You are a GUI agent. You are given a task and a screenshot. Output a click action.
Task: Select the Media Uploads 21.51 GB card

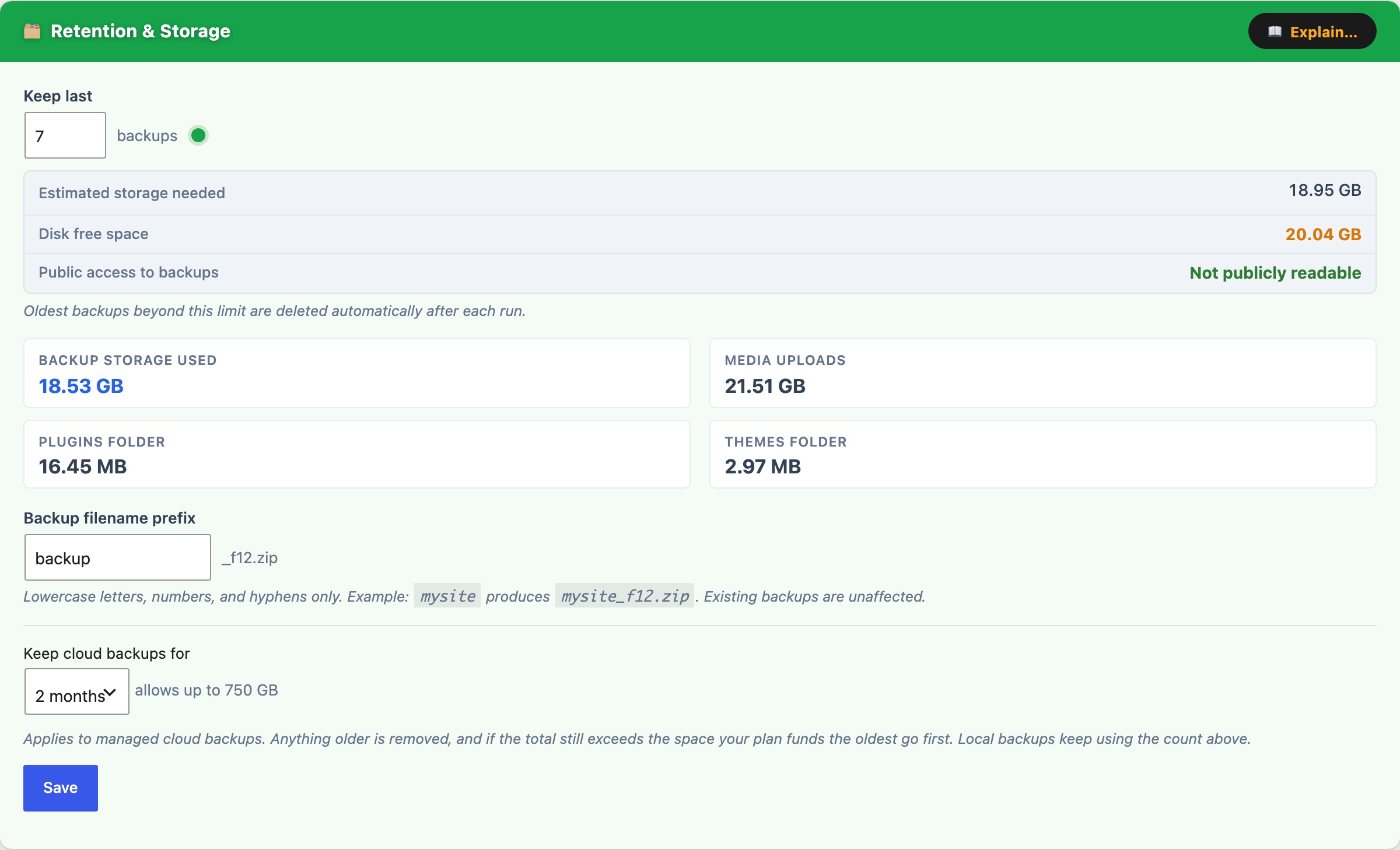click(x=1043, y=373)
